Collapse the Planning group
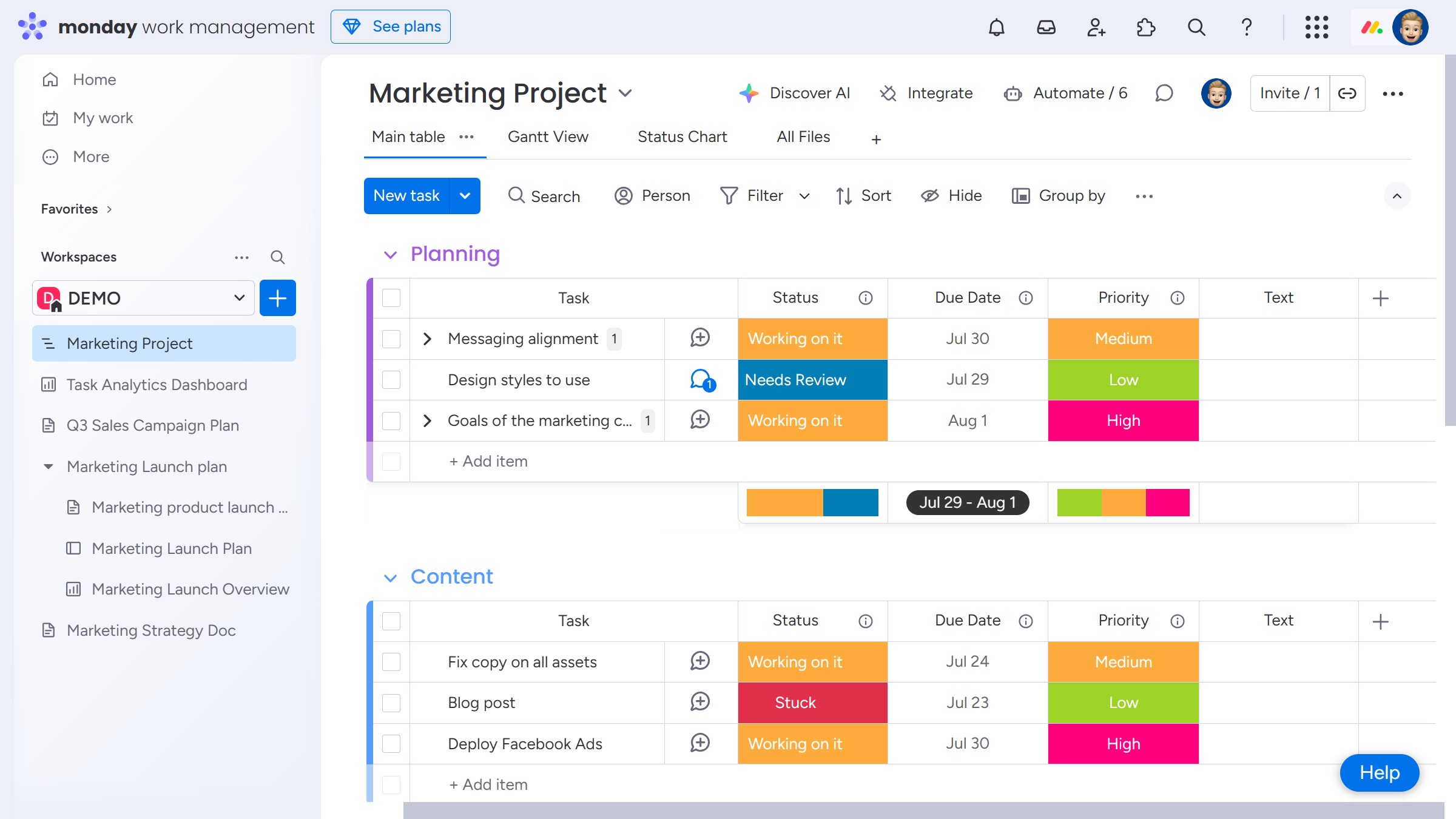Image resolution: width=1456 pixels, height=819 pixels. 391,254
